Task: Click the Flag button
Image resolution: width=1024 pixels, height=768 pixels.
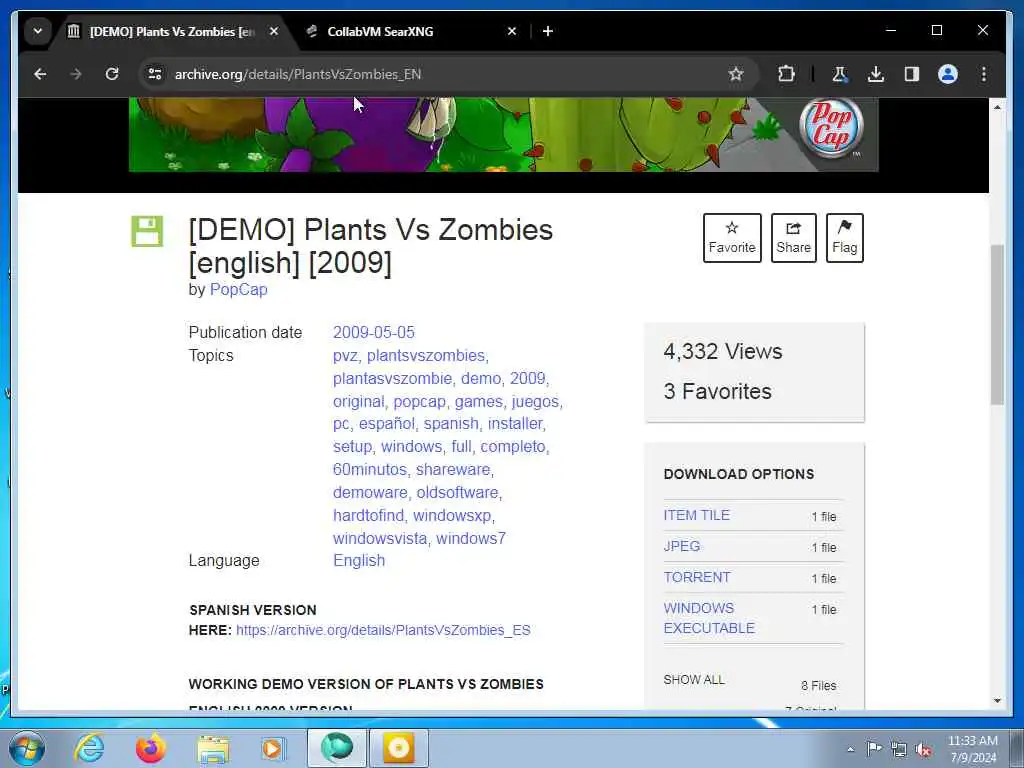Action: pos(844,238)
